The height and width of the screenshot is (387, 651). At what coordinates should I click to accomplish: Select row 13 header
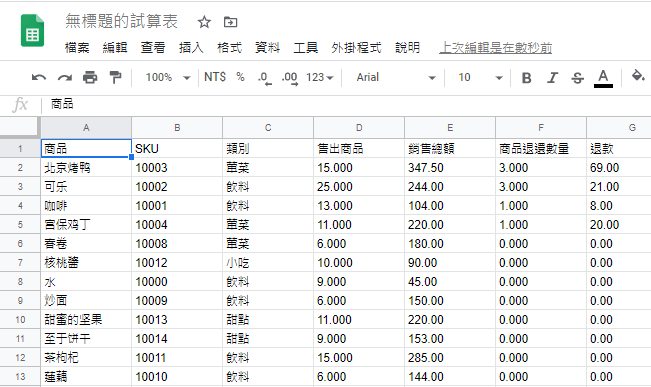click(x=20, y=377)
